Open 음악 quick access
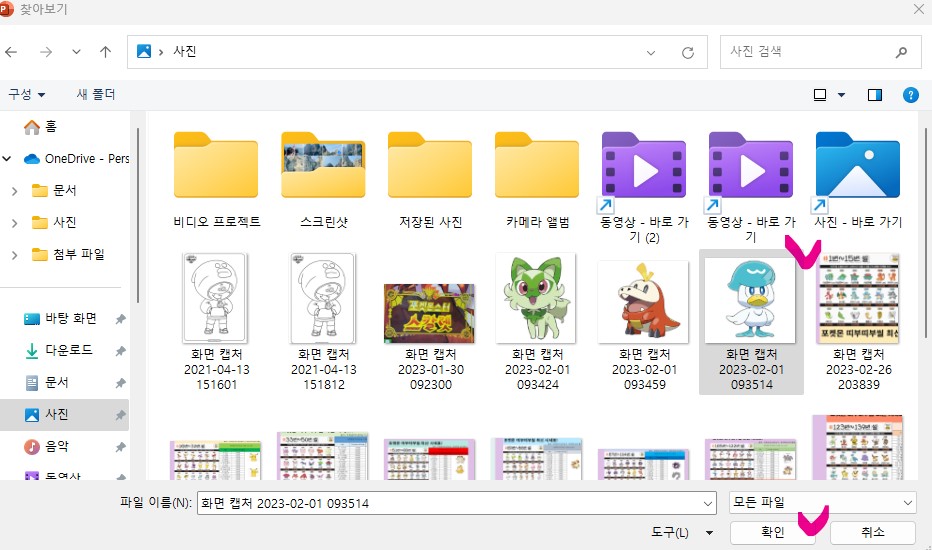The height and width of the screenshot is (550, 932). [x=46, y=447]
